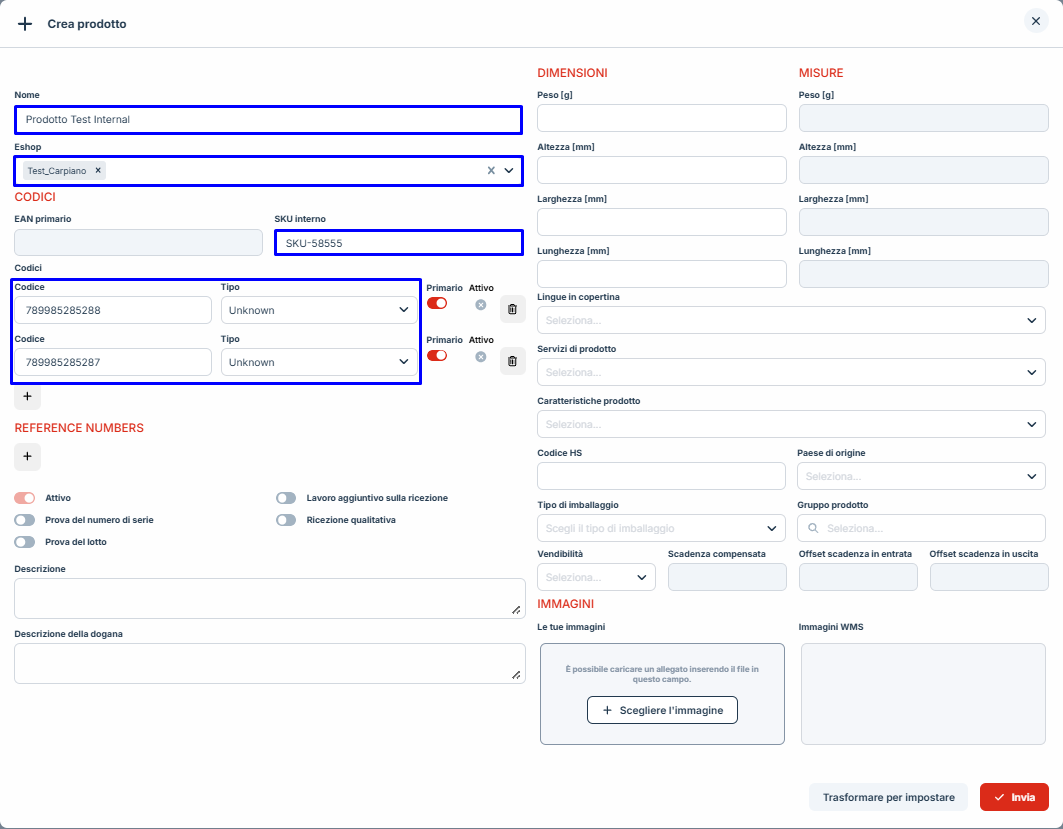This screenshot has width=1063, height=829.
Task: Clear all selections in Eshop field
Action: (x=491, y=171)
